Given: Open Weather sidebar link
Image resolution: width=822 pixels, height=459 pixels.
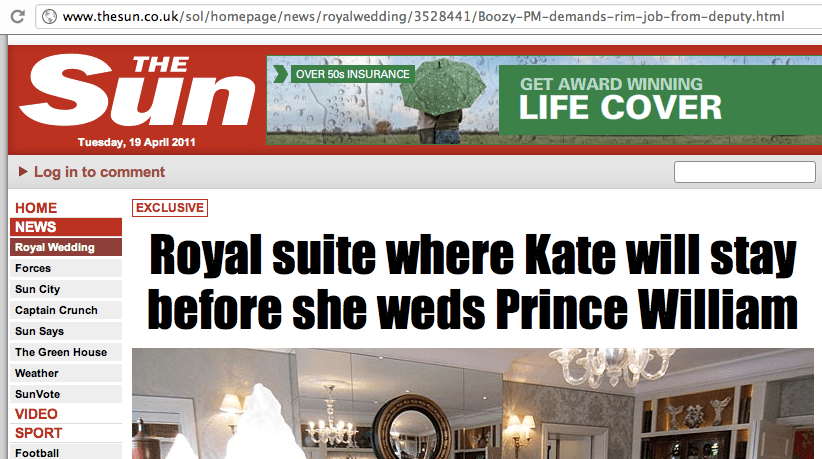Looking at the screenshot, I should point(66,373).
